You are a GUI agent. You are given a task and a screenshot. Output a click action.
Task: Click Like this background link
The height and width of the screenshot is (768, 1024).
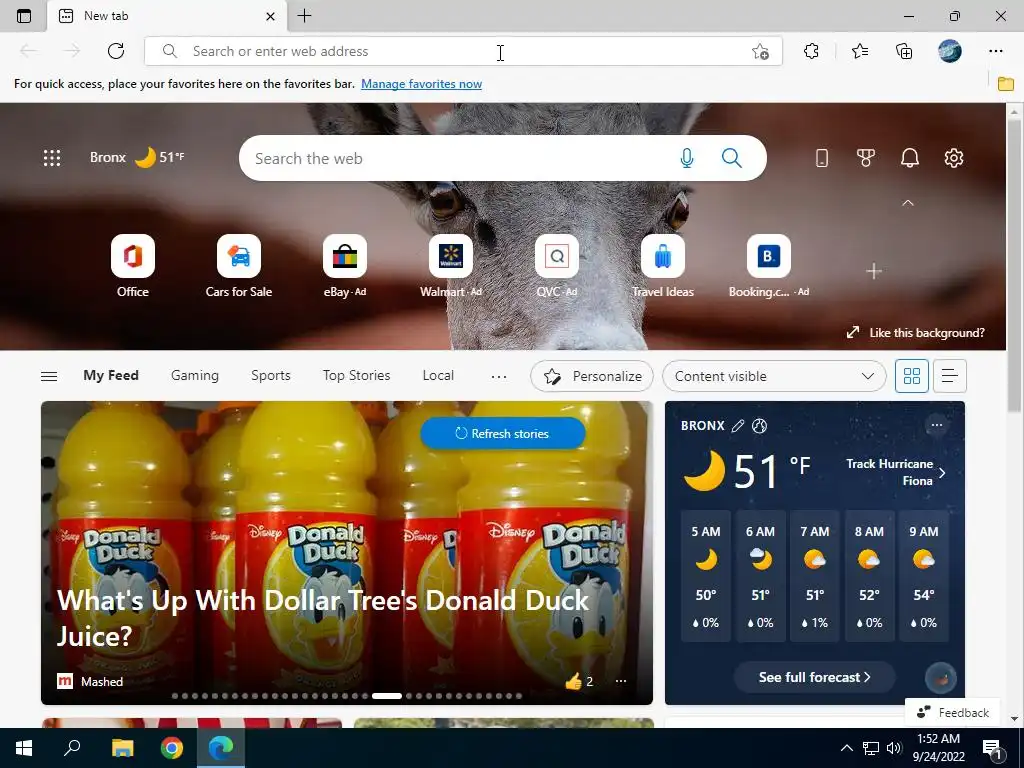[915, 332]
